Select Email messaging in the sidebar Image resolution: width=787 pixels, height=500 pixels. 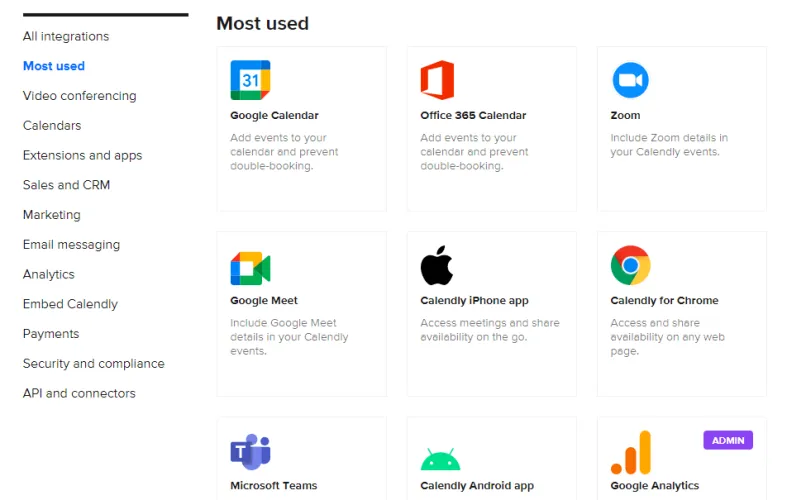71,245
